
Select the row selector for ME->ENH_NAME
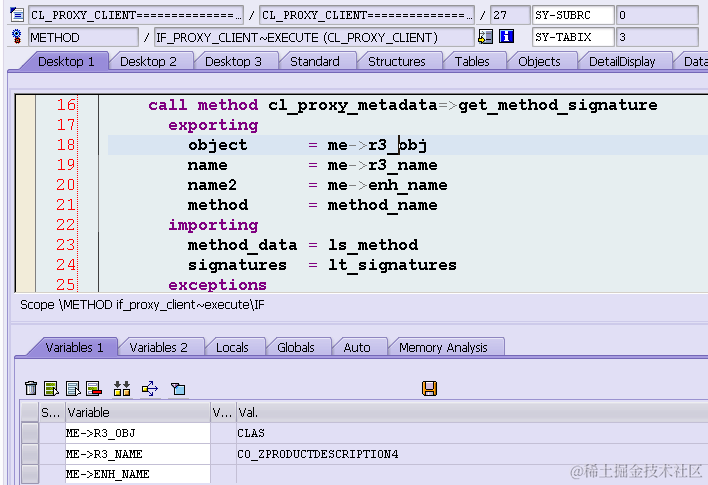[30, 474]
